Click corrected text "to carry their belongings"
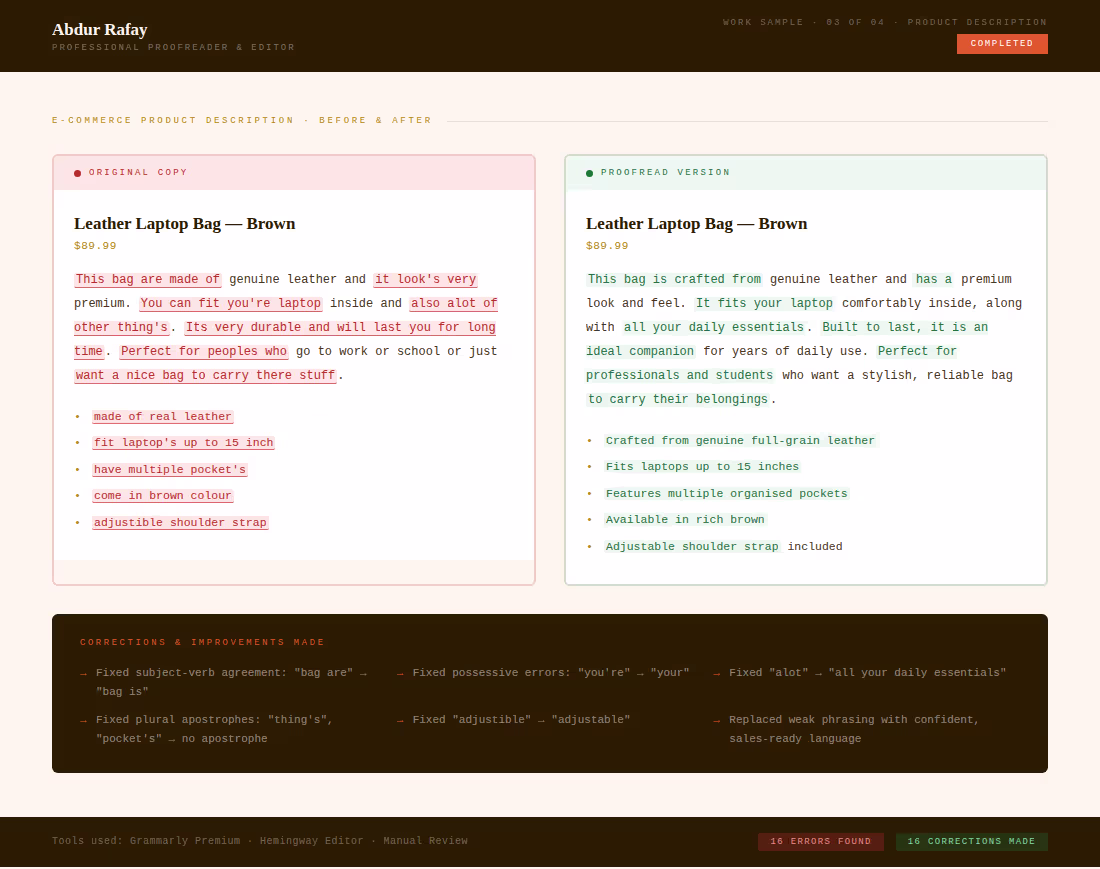This screenshot has height=869, width=1100. click(678, 399)
